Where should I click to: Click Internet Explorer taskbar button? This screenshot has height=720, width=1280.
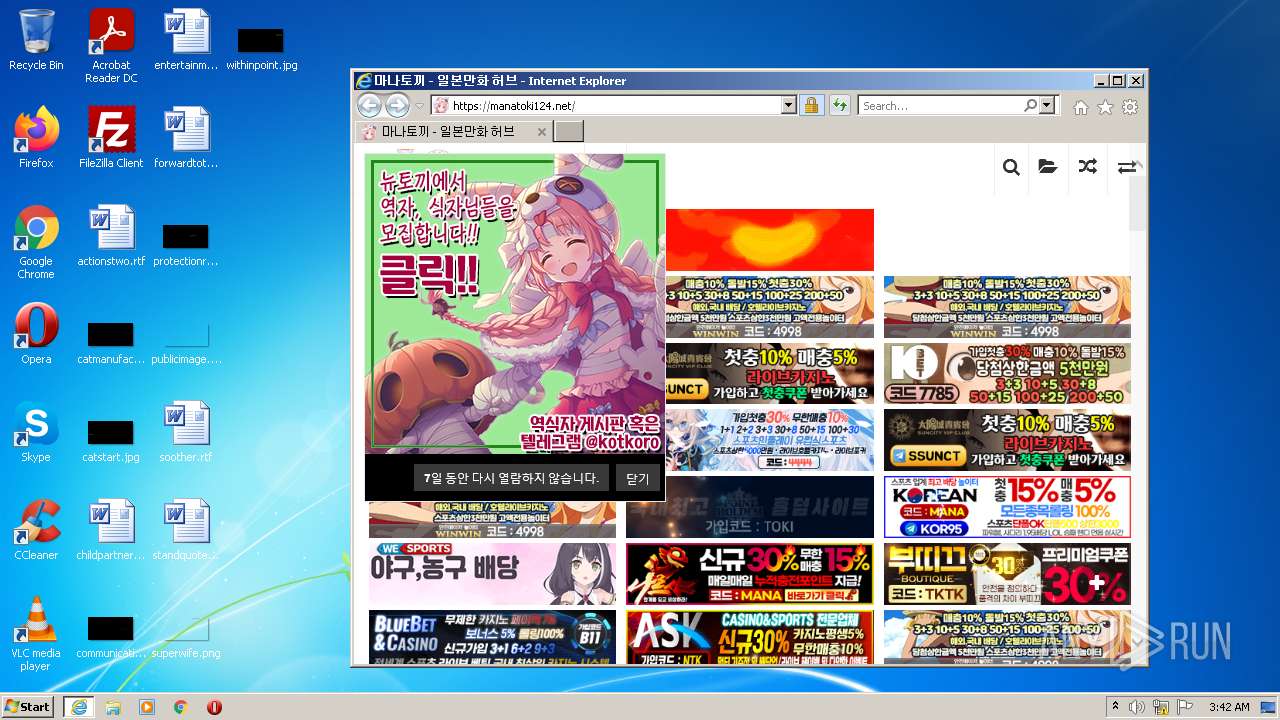[x=78, y=707]
